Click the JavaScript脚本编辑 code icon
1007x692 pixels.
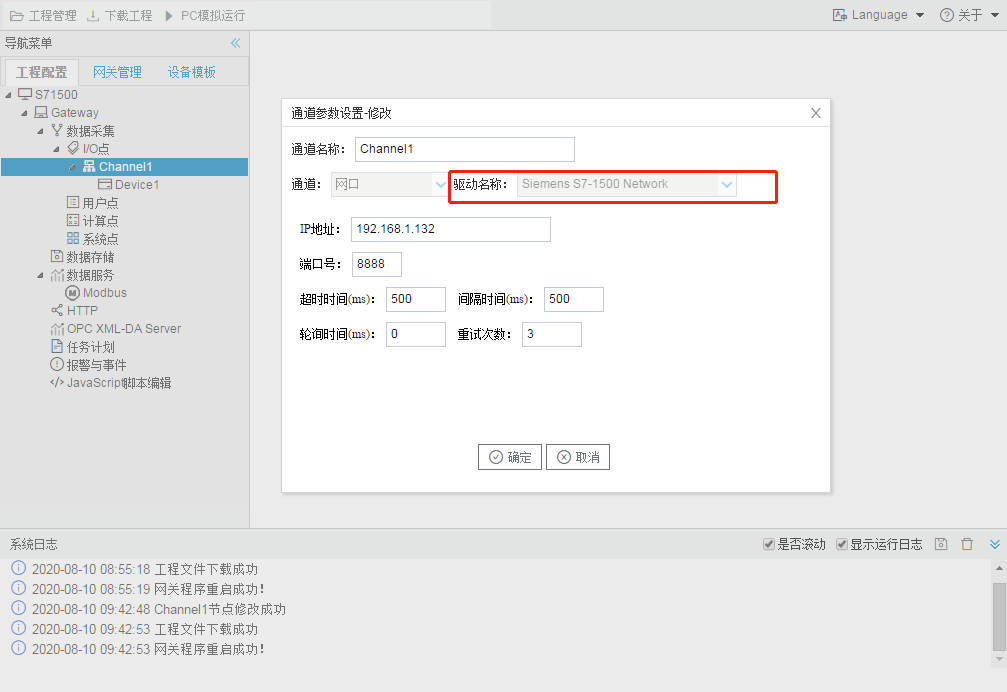pyautogui.click(x=57, y=383)
